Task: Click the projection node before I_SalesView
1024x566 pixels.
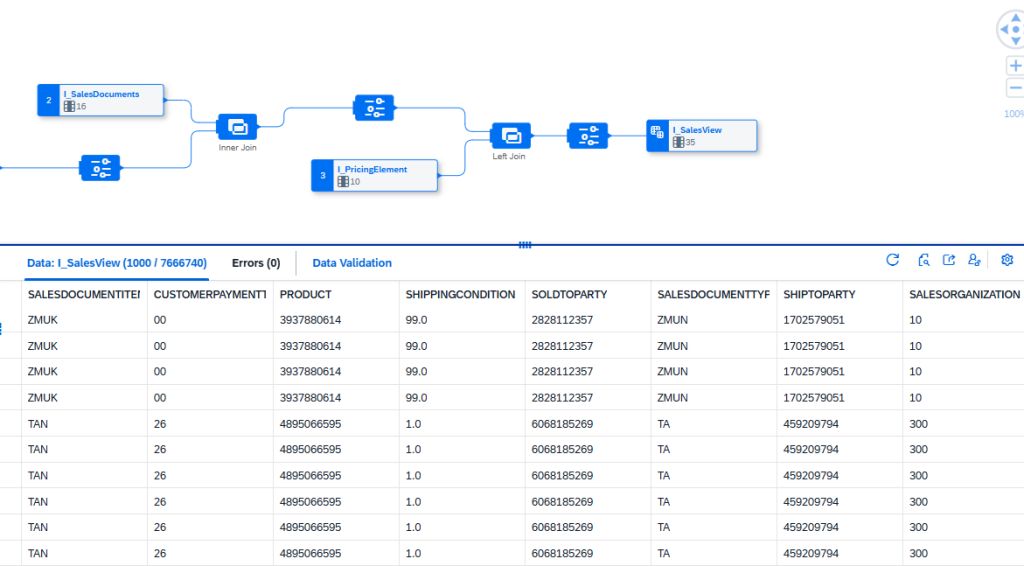Action: point(588,136)
